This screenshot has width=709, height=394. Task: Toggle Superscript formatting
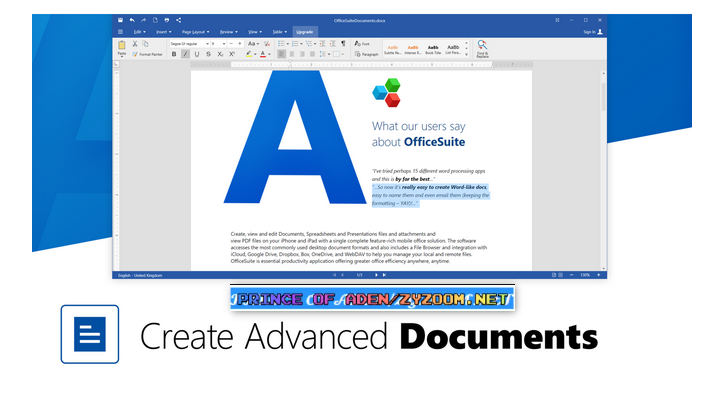click(232, 54)
